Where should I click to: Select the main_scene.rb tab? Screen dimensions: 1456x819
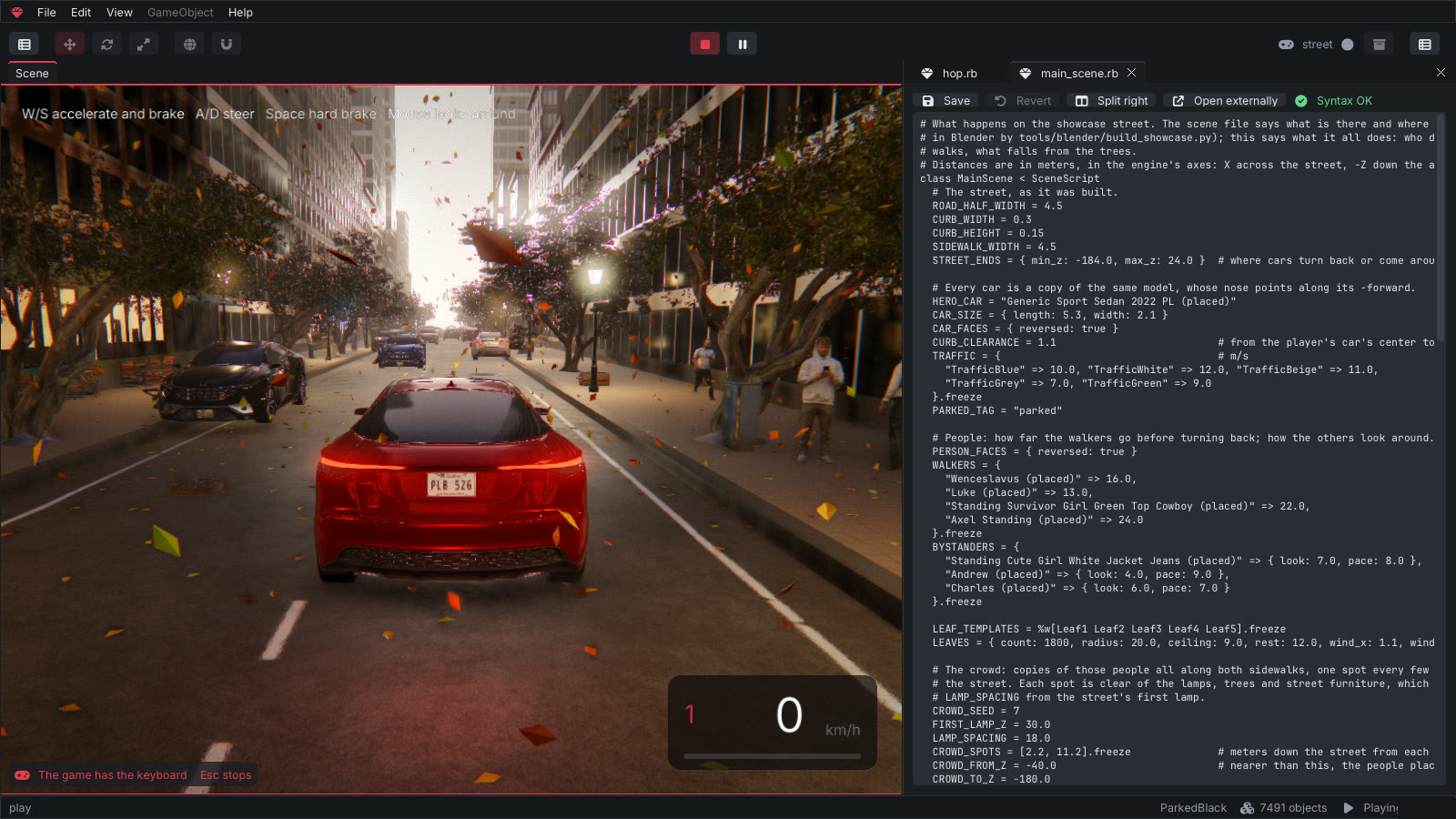pyautogui.click(x=1078, y=74)
